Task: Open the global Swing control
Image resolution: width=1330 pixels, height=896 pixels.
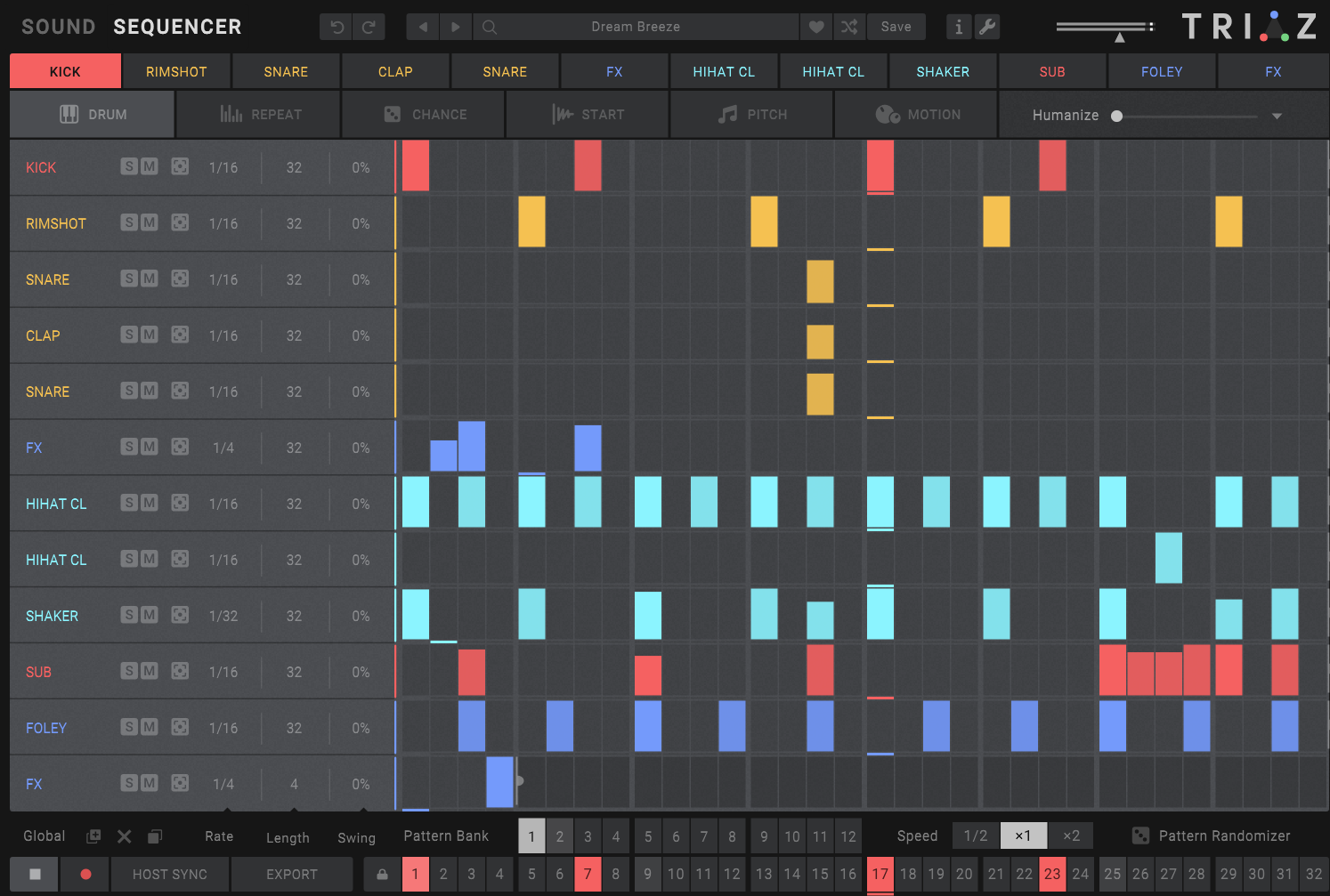Action: 356,837
